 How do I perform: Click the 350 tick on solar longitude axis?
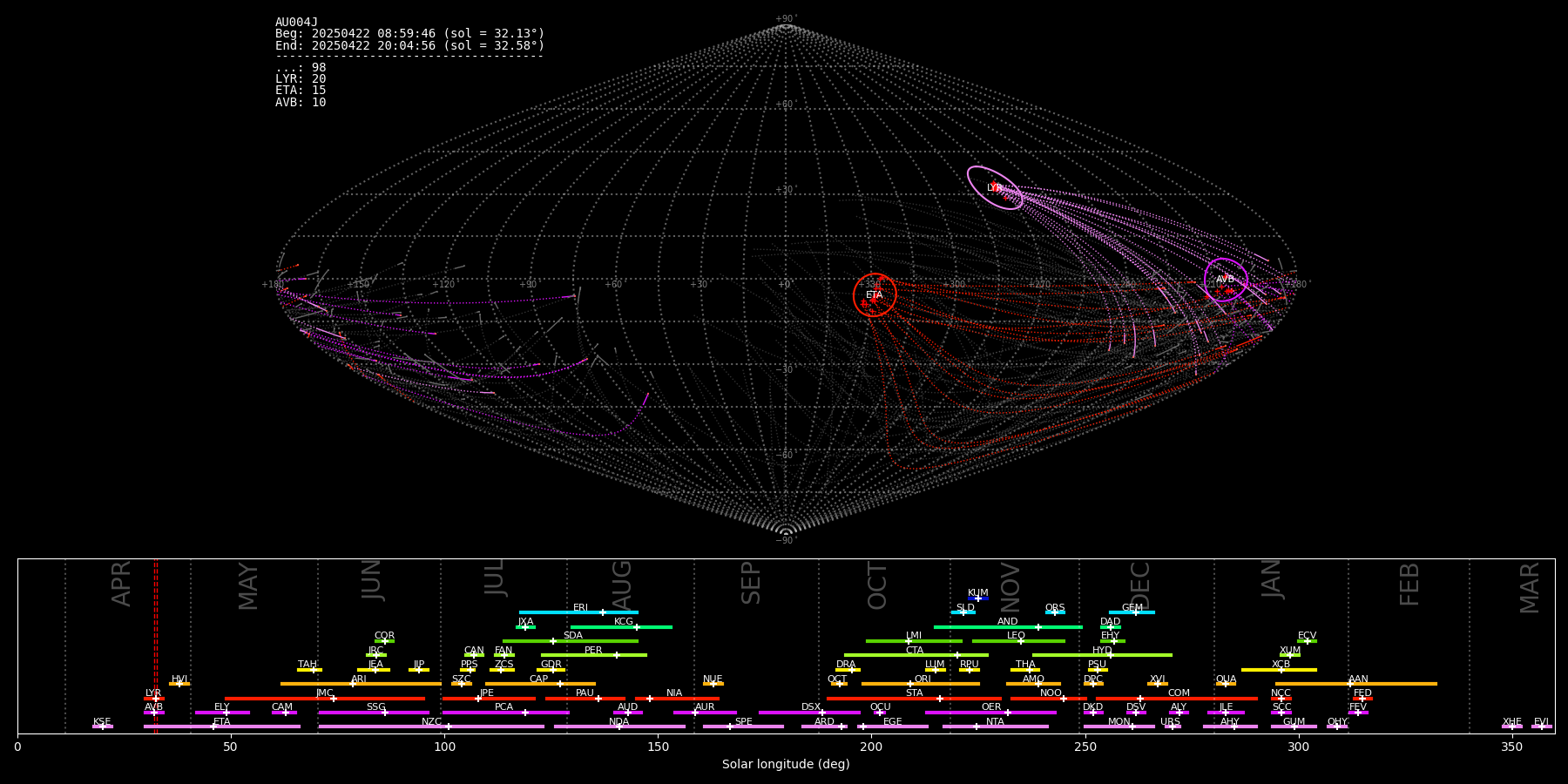pos(1512,747)
